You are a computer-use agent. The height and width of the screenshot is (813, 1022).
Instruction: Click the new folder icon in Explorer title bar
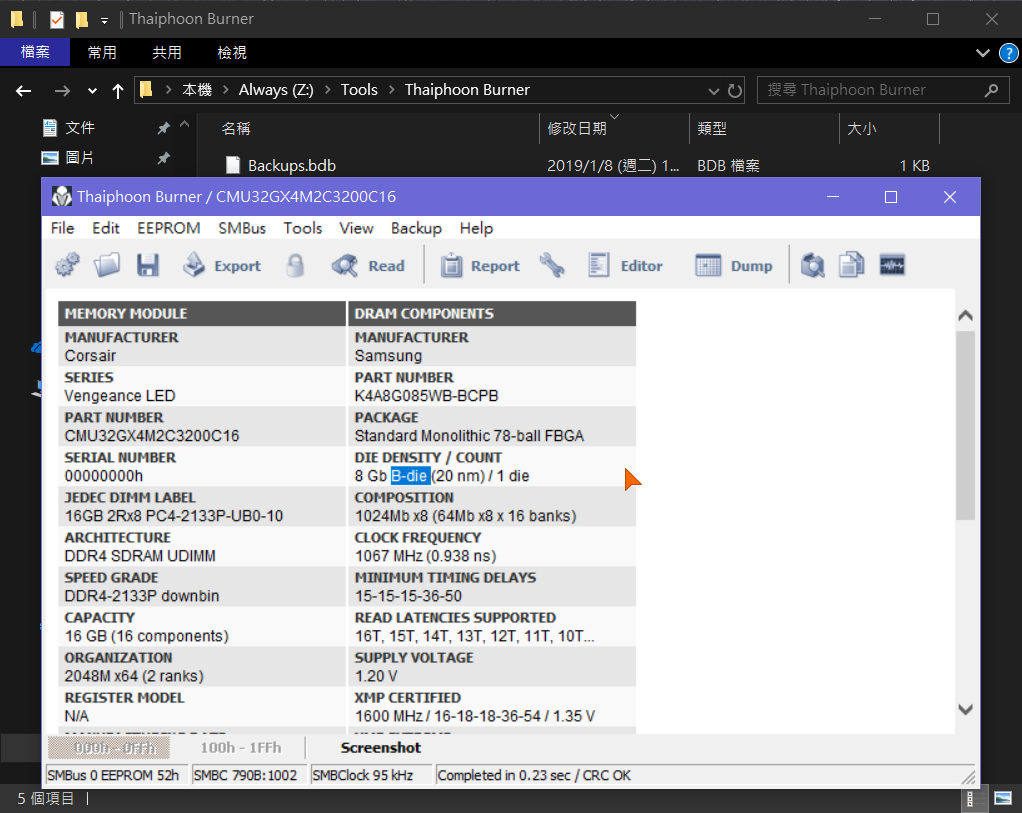[82, 20]
